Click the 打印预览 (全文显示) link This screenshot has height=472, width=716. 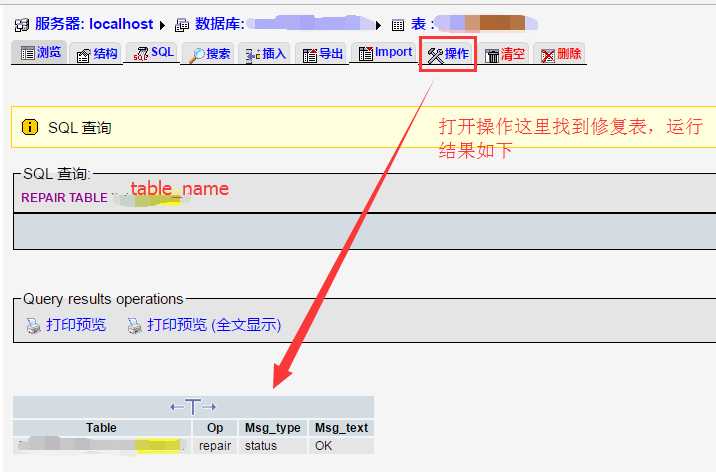pyautogui.click(x=214, y=325)
